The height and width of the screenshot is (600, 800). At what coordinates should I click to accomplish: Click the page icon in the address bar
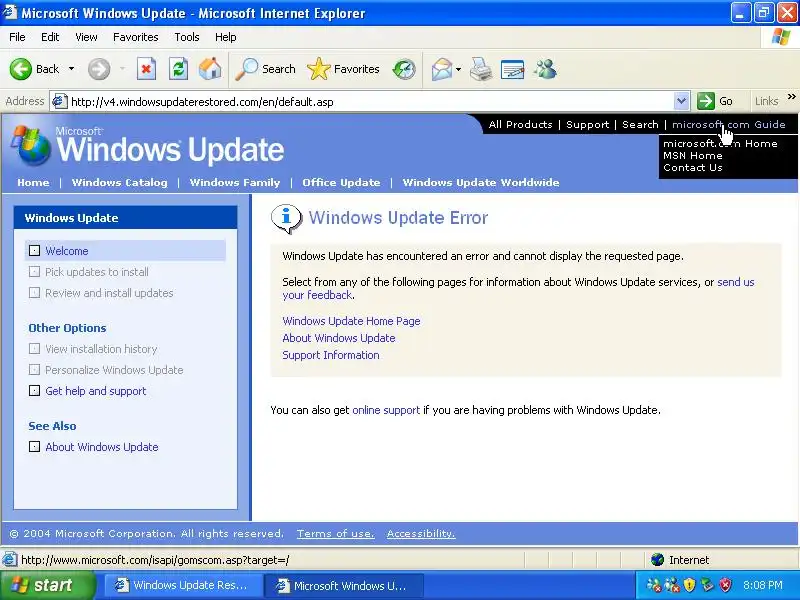(60, 101)
